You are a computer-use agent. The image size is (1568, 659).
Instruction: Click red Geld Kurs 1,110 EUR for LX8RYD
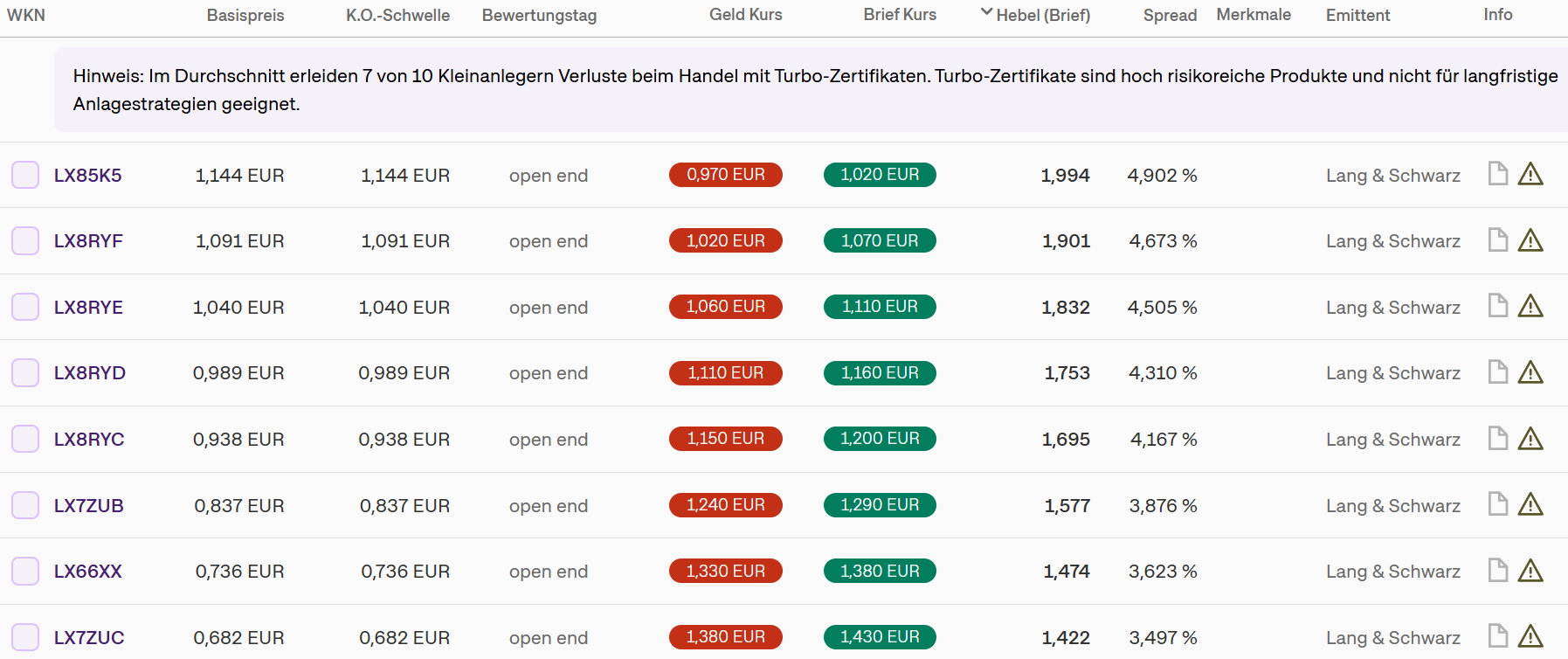coord(726,373)
